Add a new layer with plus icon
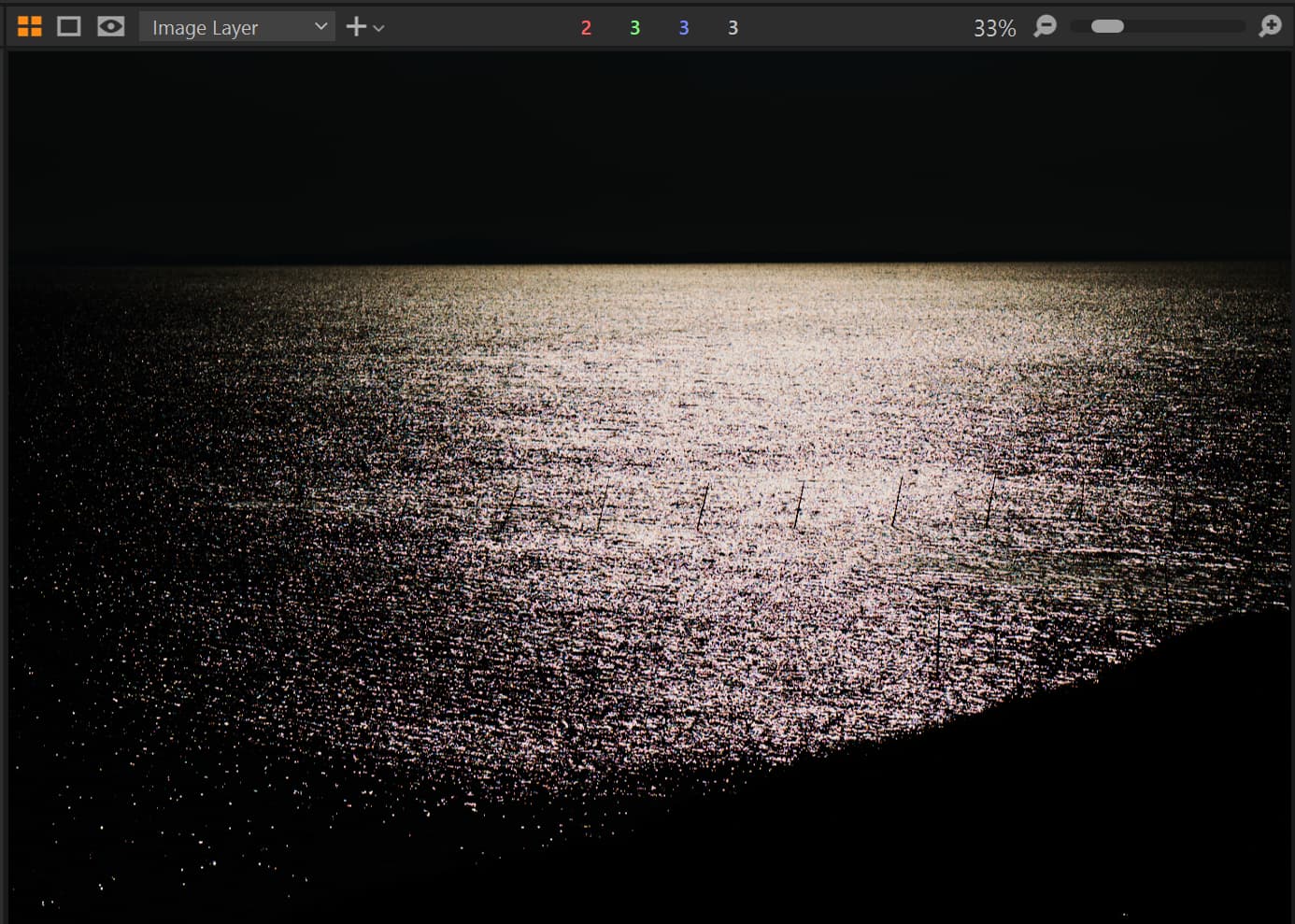Image resolution: width=1295 pixels, height=924 pixels. [356, 27]
